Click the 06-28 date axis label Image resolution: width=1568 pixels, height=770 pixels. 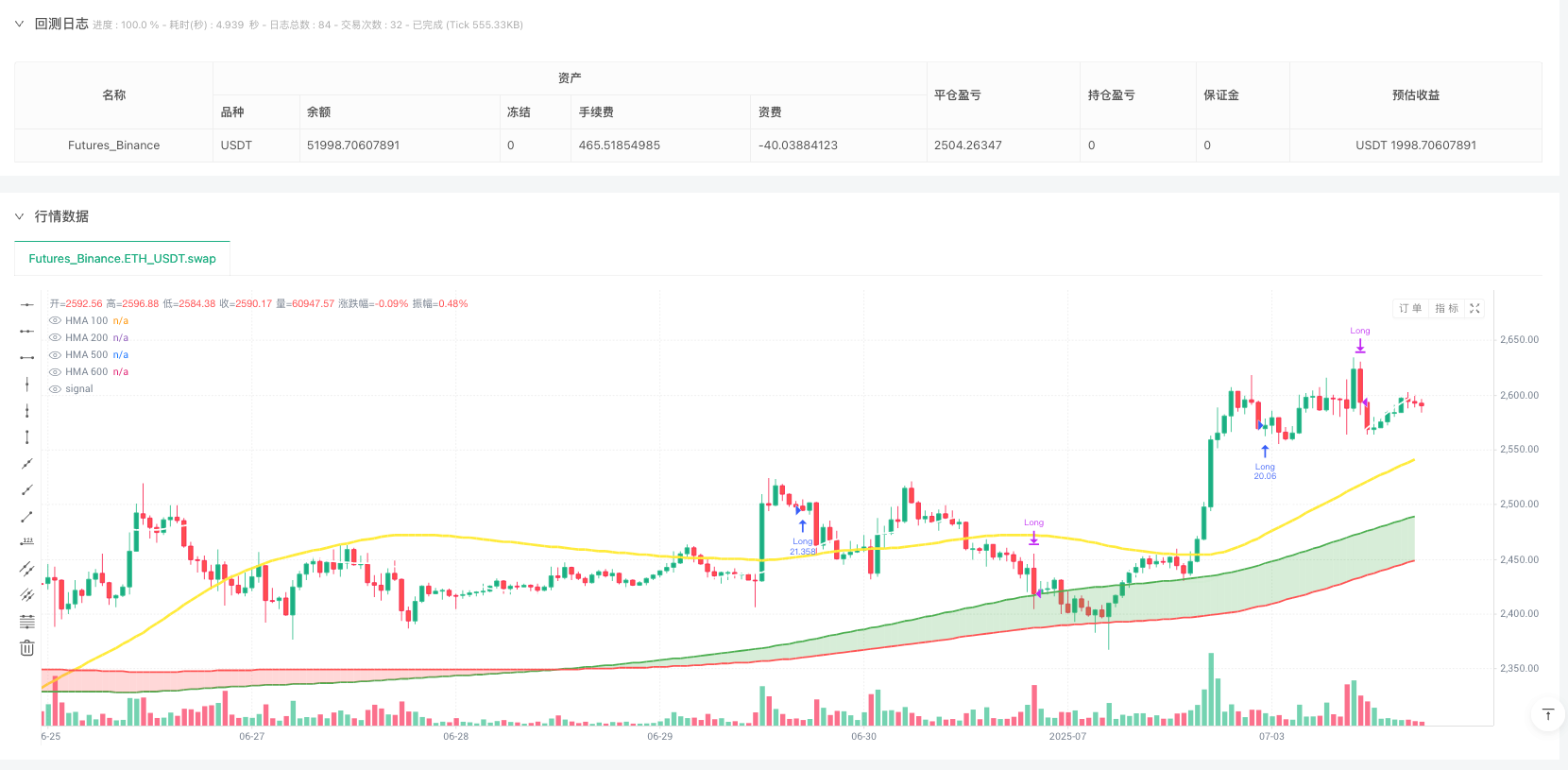(456, 736)
